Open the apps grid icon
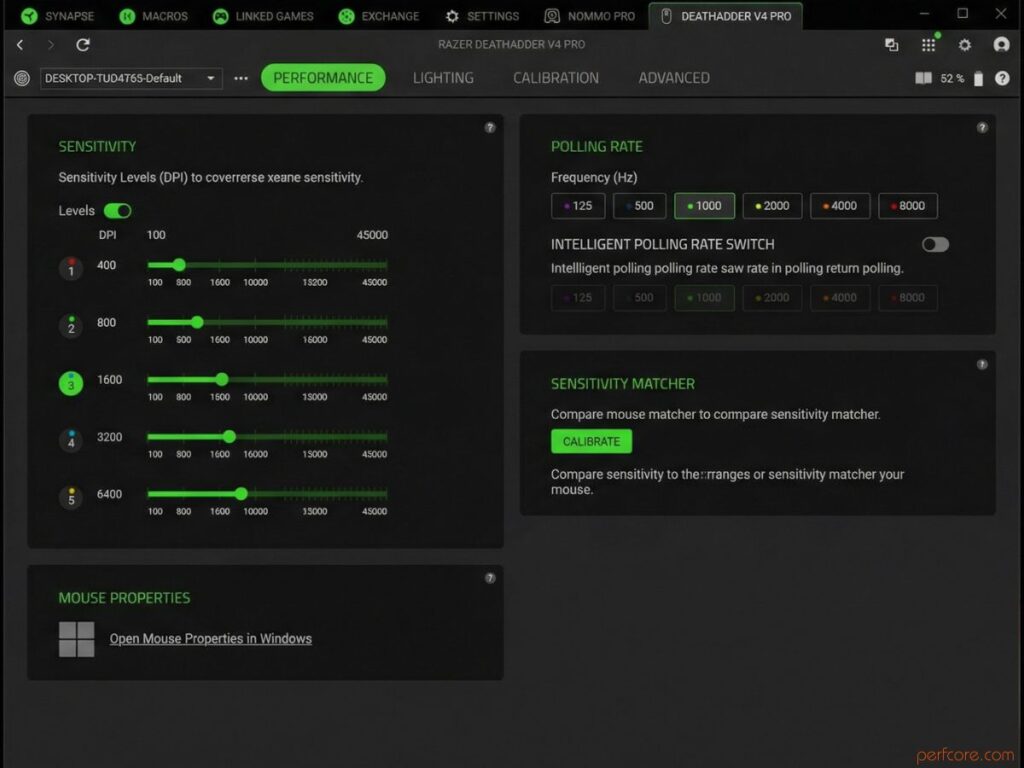 (929, 45)
